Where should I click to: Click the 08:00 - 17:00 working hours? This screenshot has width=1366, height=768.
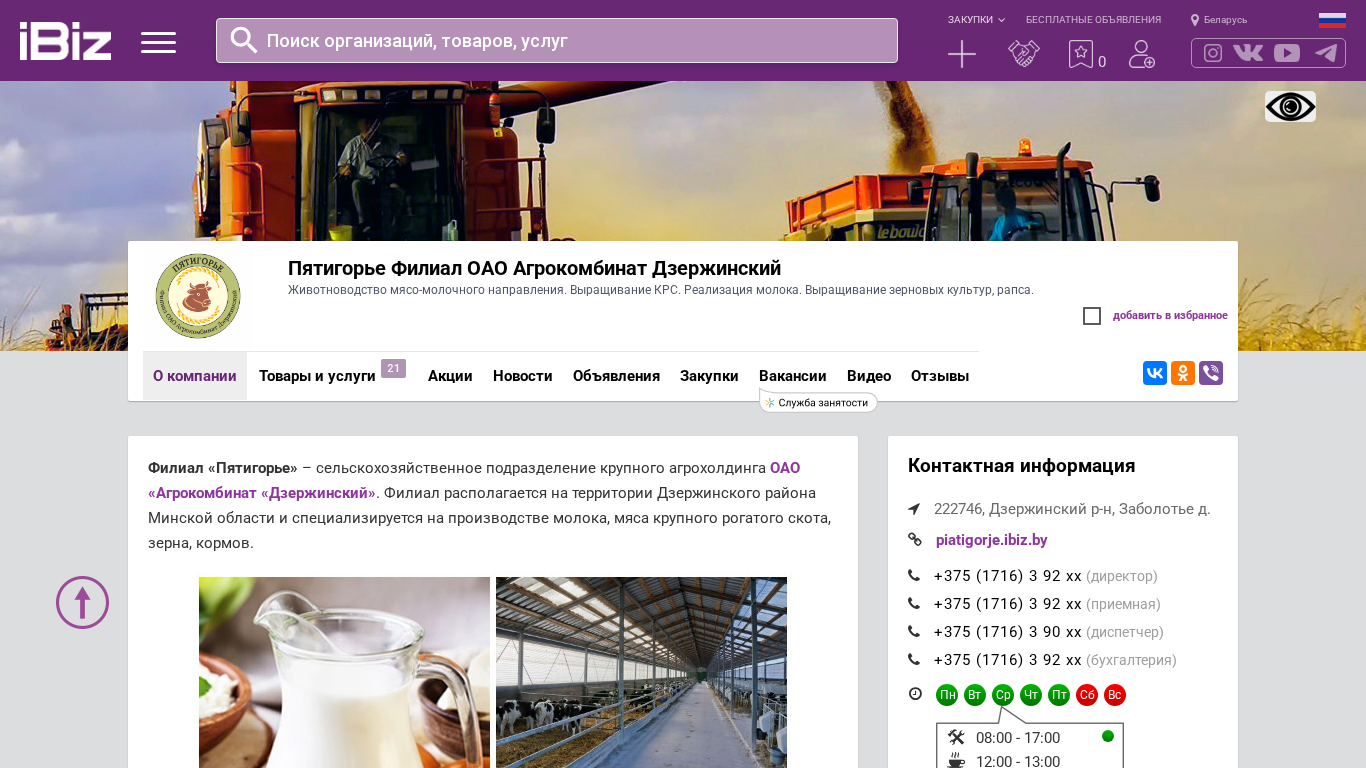pos(1018,738)
